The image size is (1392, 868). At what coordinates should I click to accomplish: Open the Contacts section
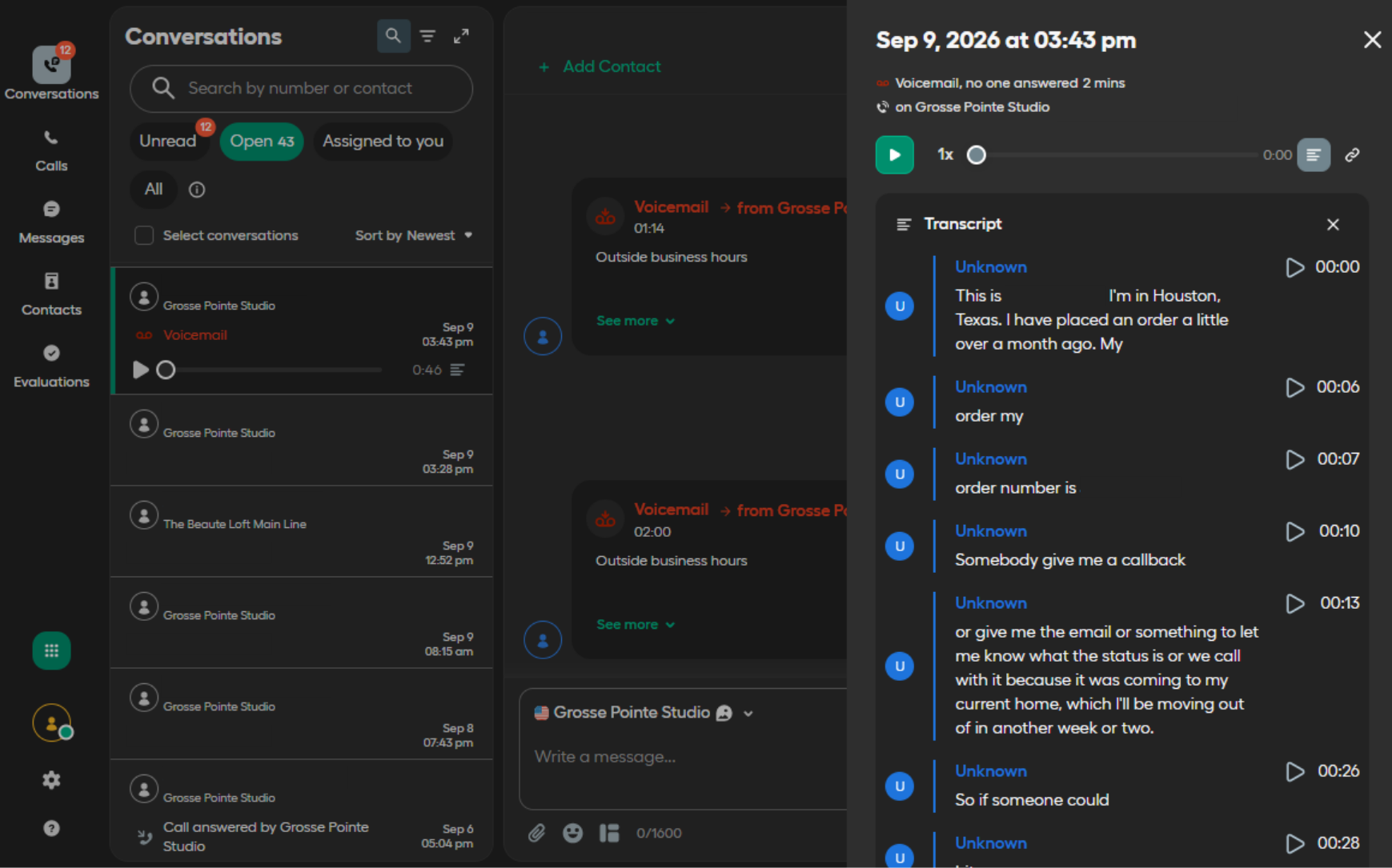51,295
